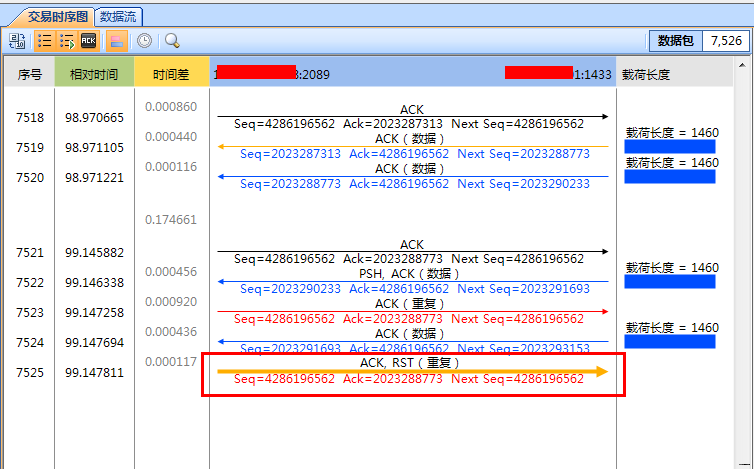The width and height of the screenshot is (754, 469).
Task: Click the 载荷长度 column header
Action: click(x=646, y=74)
